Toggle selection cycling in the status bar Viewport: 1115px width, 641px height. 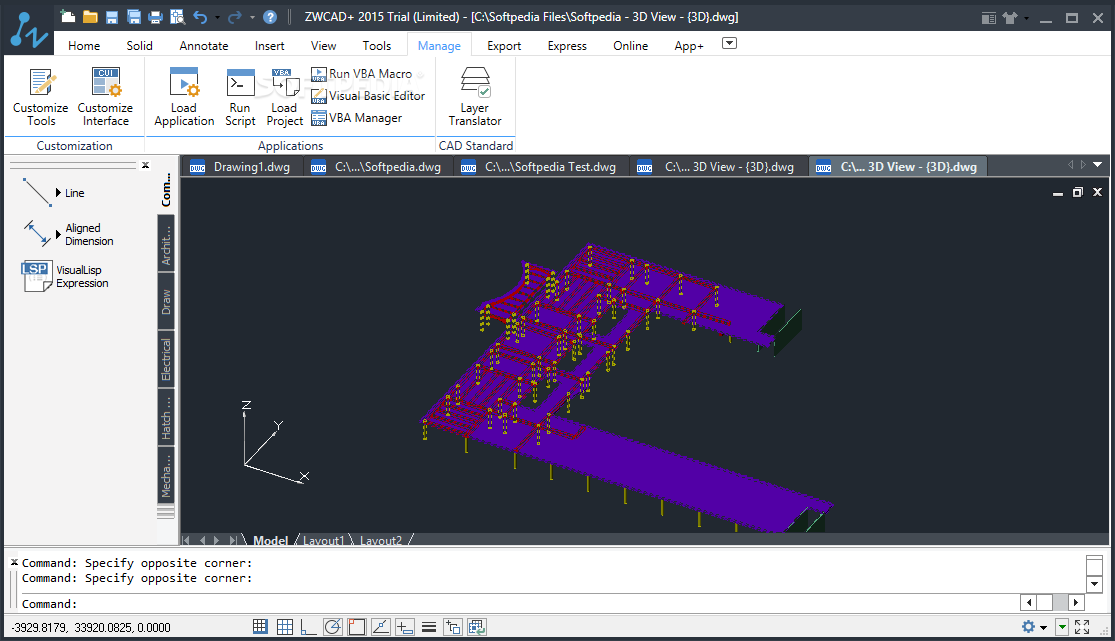point(452,627)
